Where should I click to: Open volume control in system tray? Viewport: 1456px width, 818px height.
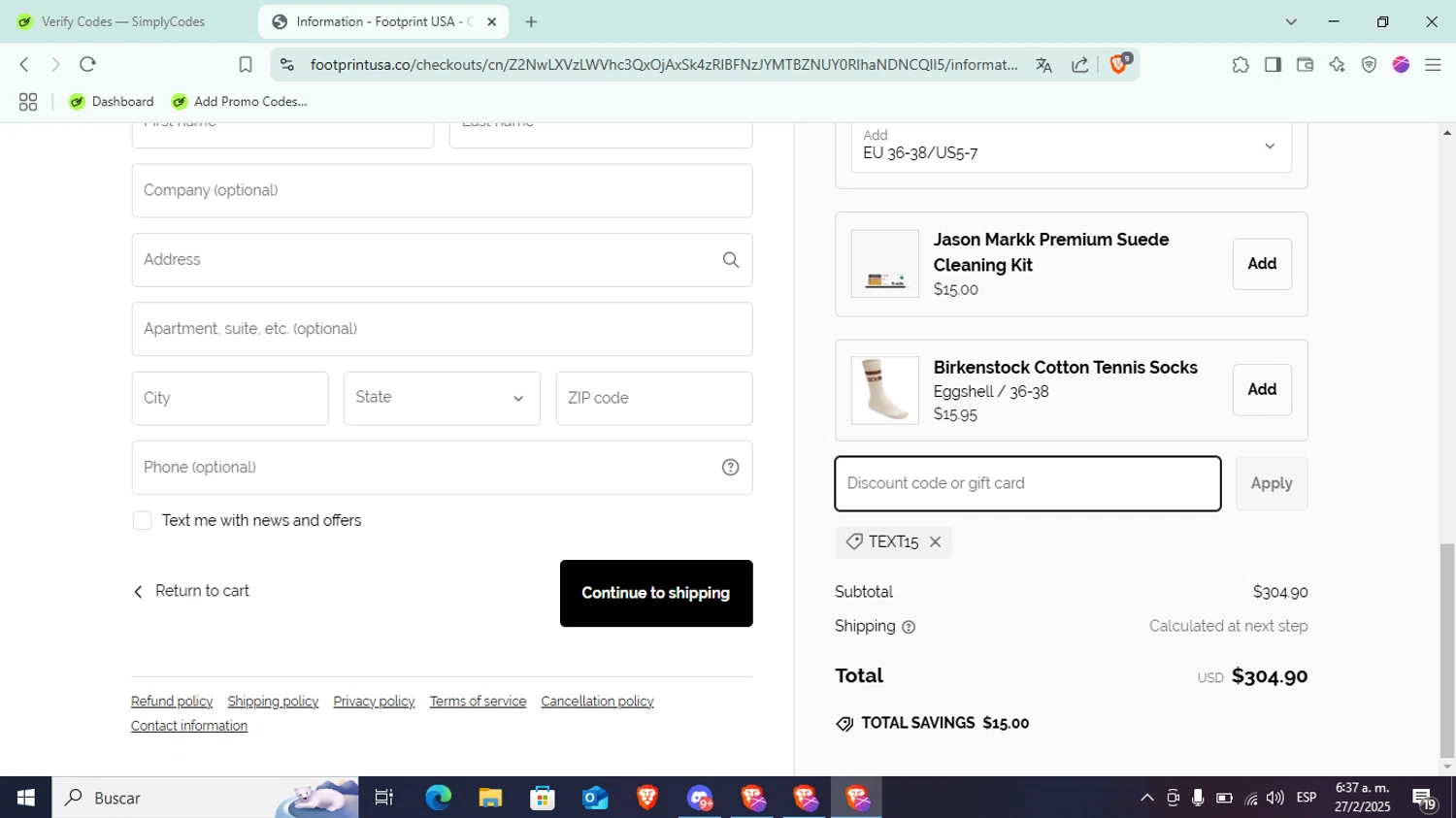click(x=1275, y=798)
